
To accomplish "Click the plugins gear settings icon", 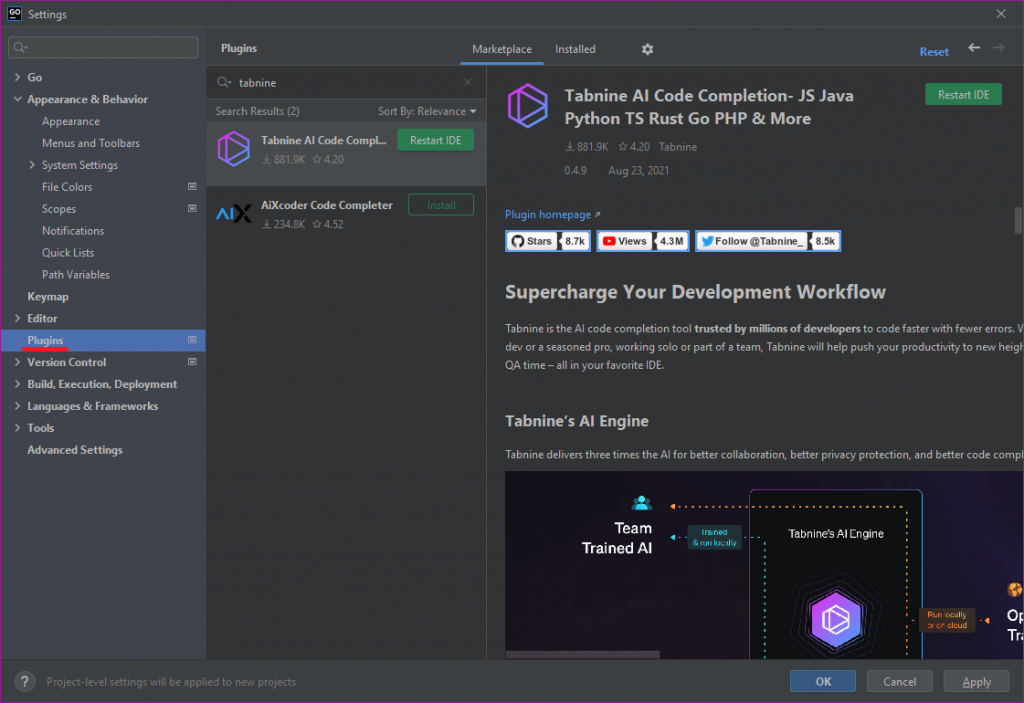I will pyautogui.click(x=647, y=49).
